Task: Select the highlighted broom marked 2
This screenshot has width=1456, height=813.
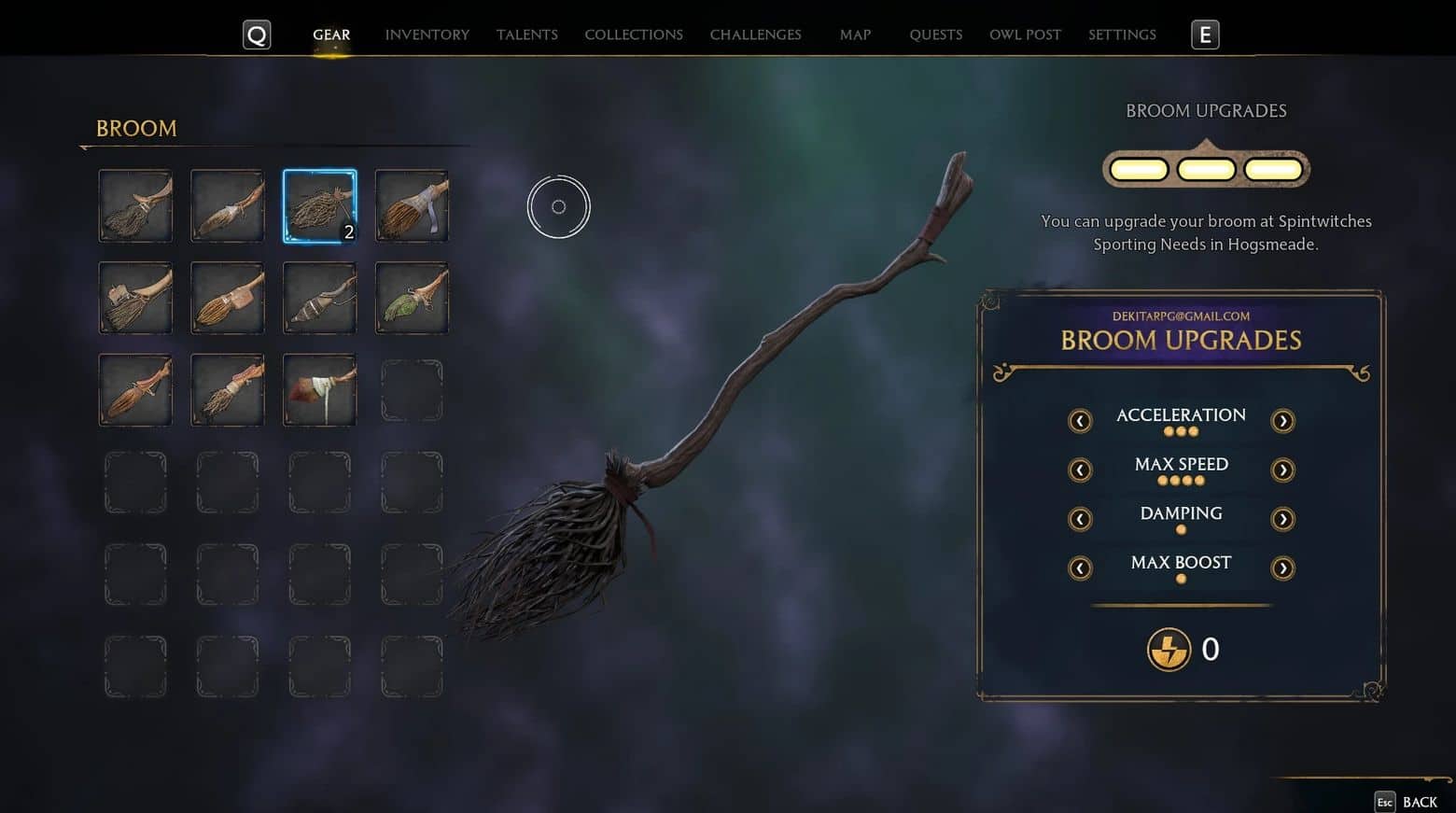Action: [320, 206]
